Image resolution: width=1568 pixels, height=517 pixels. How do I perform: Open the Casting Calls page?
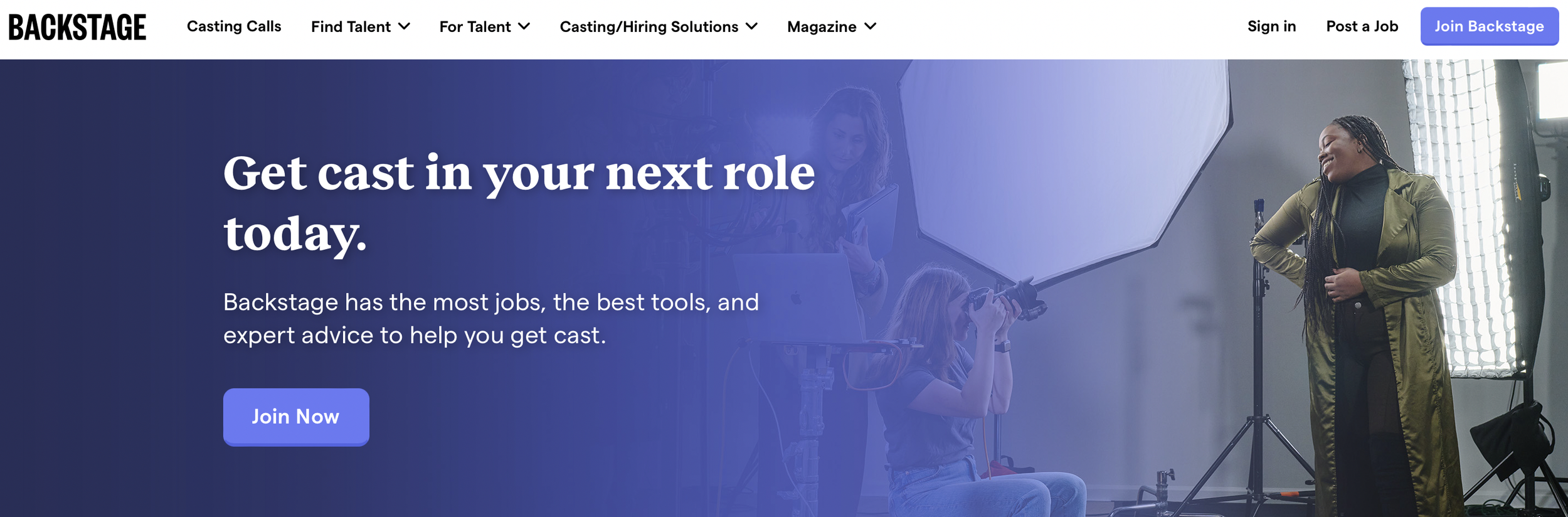(x=234, y=26)
